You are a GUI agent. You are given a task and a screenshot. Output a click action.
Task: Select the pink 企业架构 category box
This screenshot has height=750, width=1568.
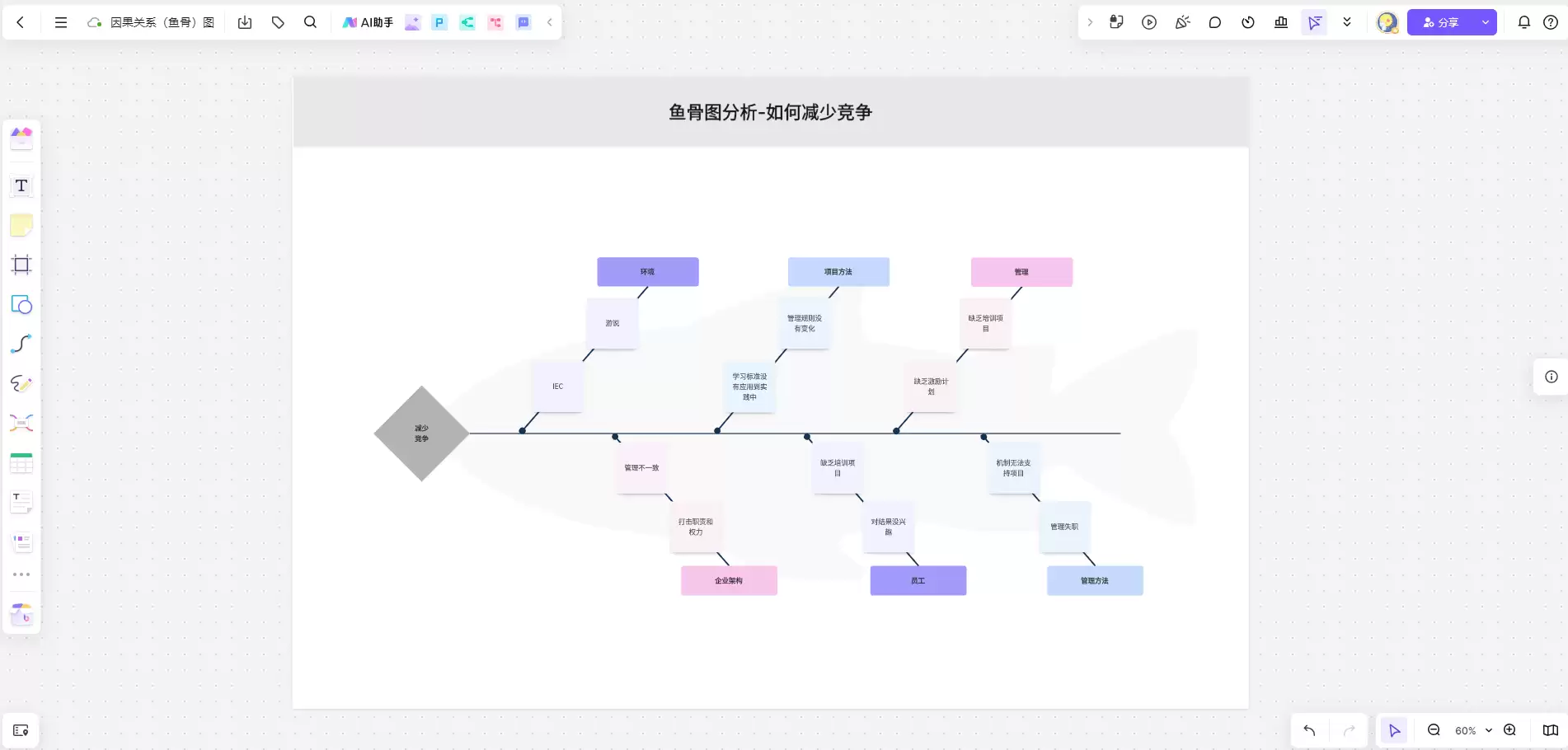click(x=729, y=581)
